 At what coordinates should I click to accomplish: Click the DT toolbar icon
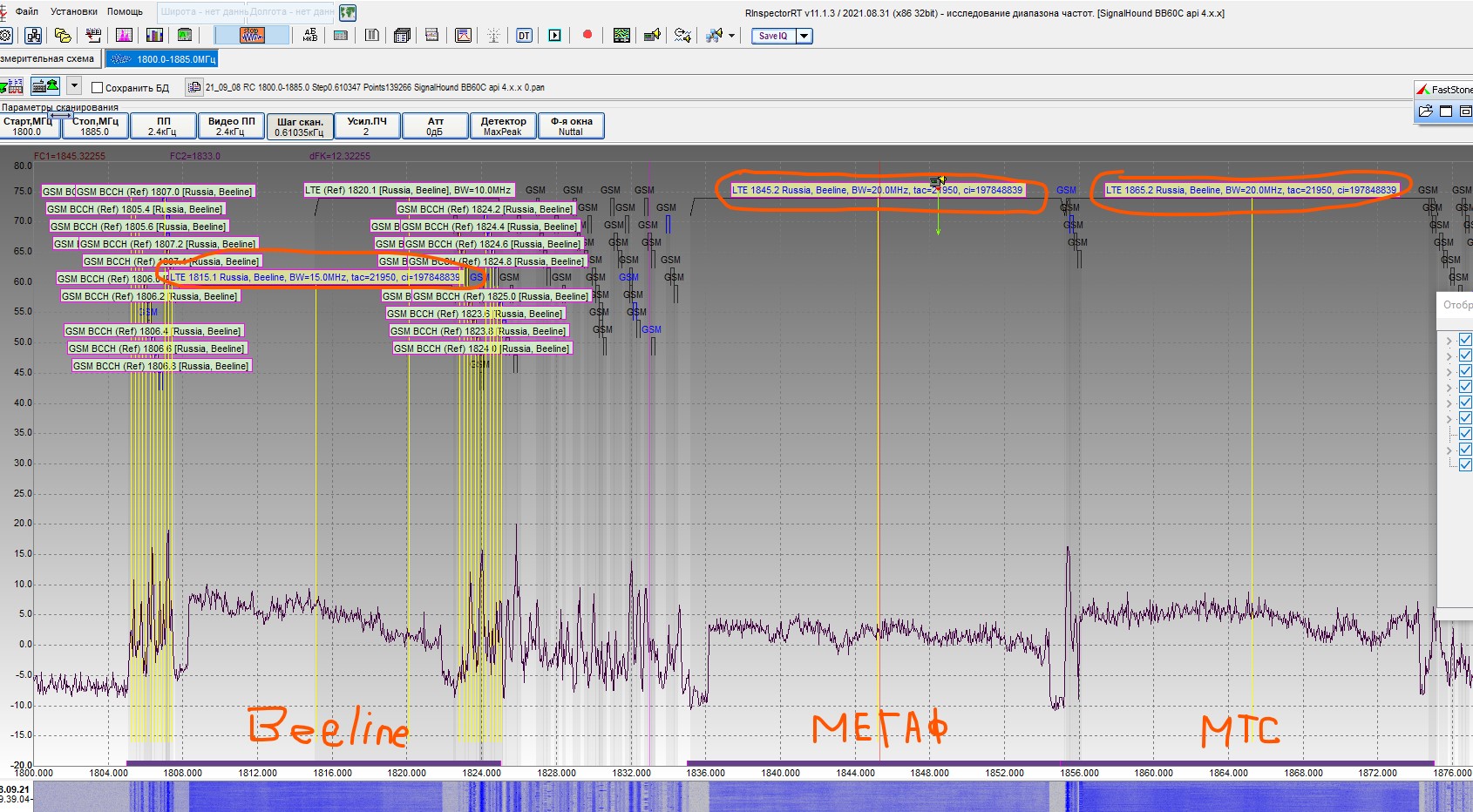[x=524, y=36]
